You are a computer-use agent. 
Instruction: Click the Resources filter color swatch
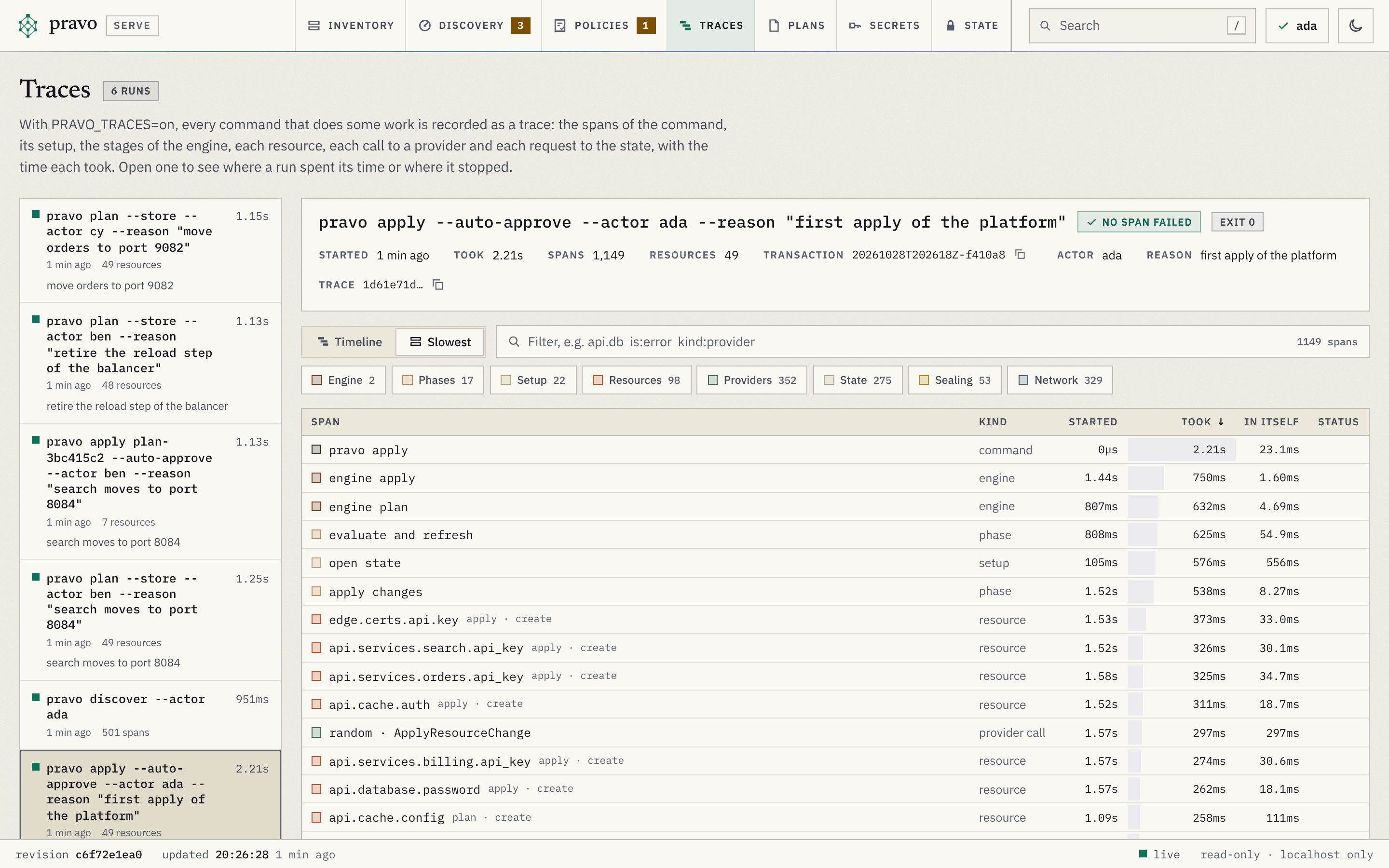(x=598, y=380)
